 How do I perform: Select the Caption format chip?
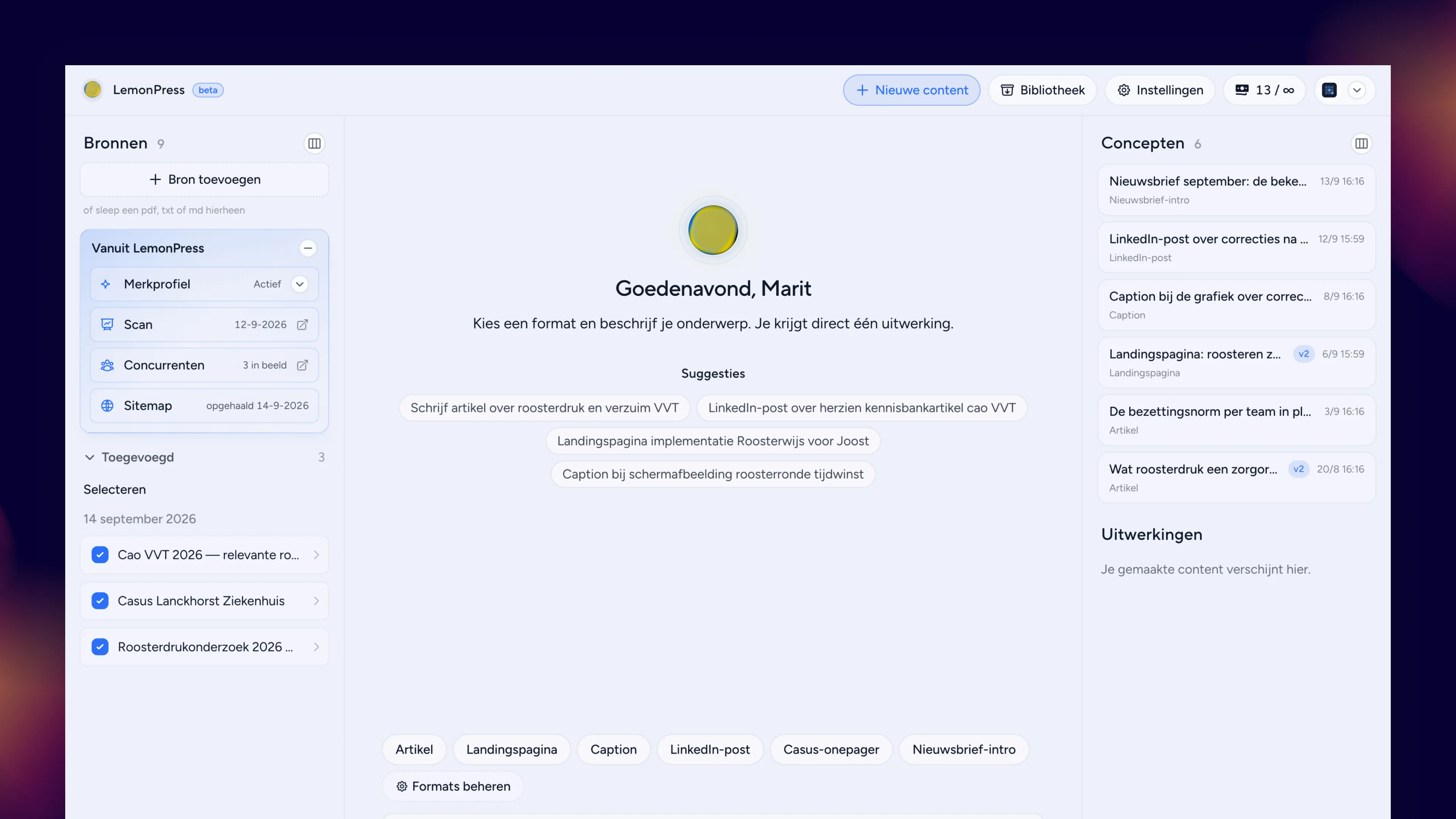point(613,750)
